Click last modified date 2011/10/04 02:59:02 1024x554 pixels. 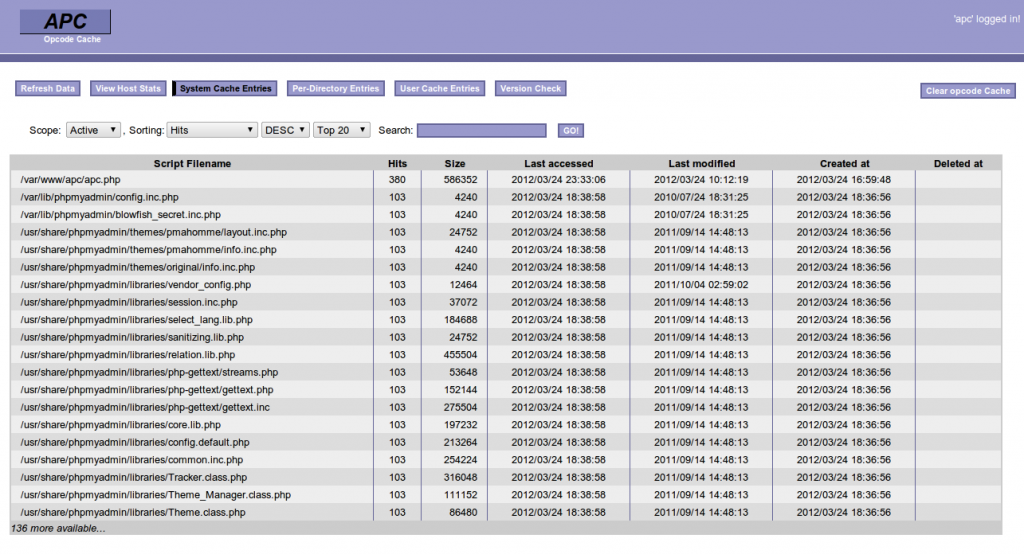click(701, 285)
